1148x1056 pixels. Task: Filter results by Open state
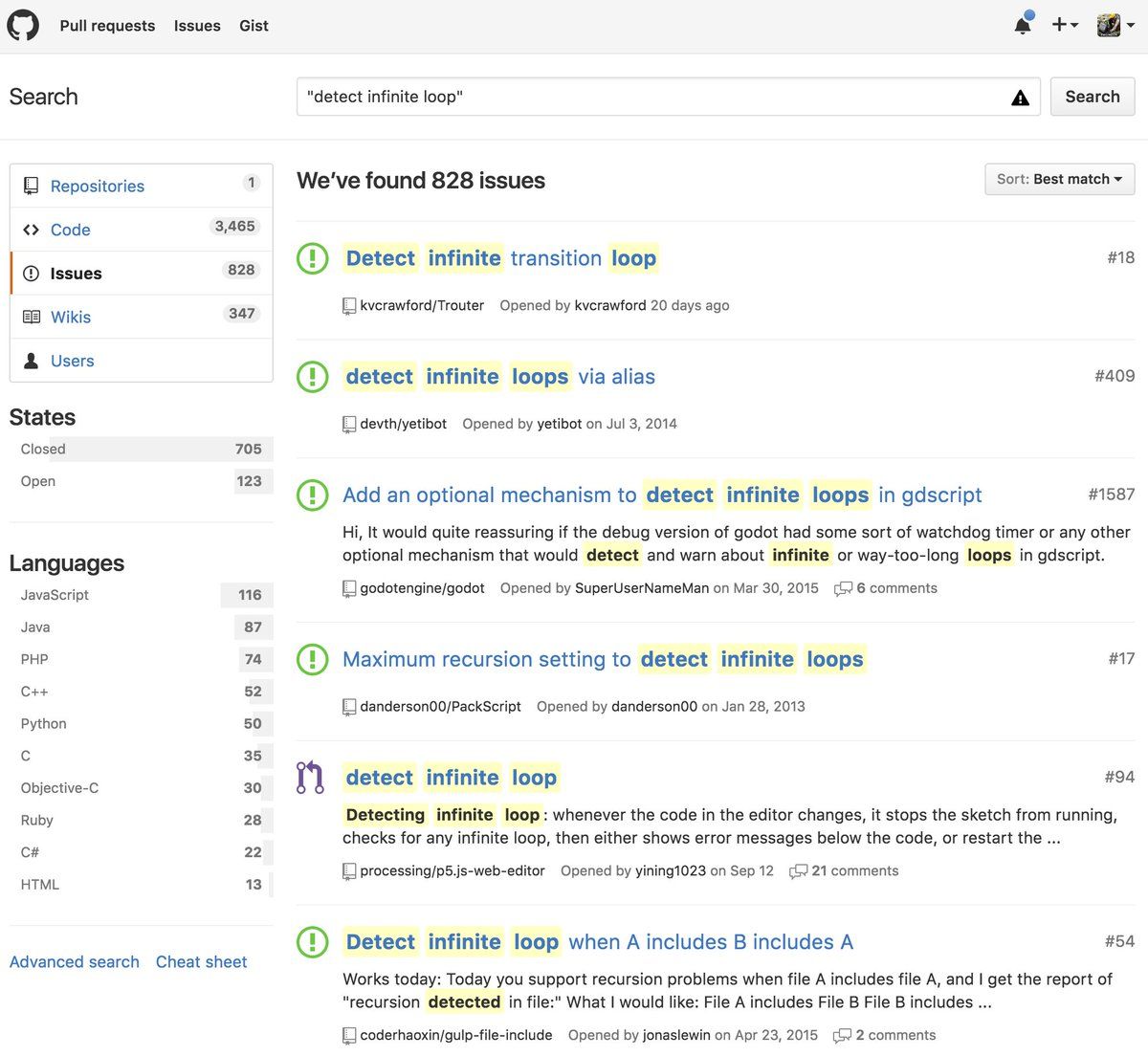point(38,482)
